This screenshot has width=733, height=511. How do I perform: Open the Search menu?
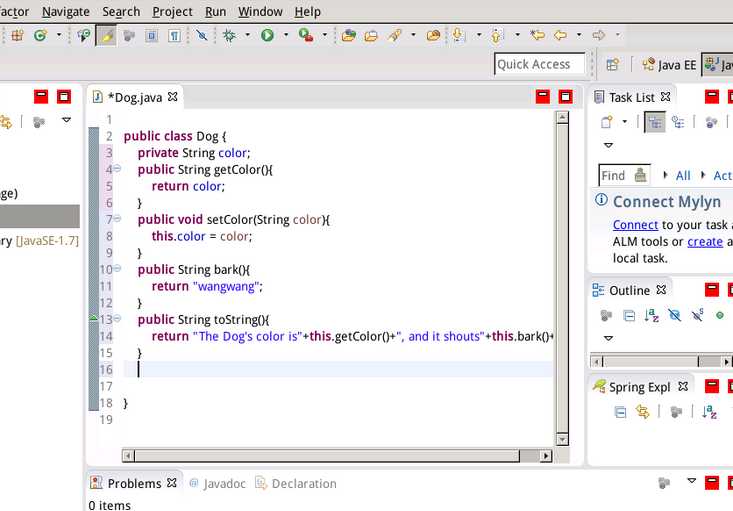(121, 11)
